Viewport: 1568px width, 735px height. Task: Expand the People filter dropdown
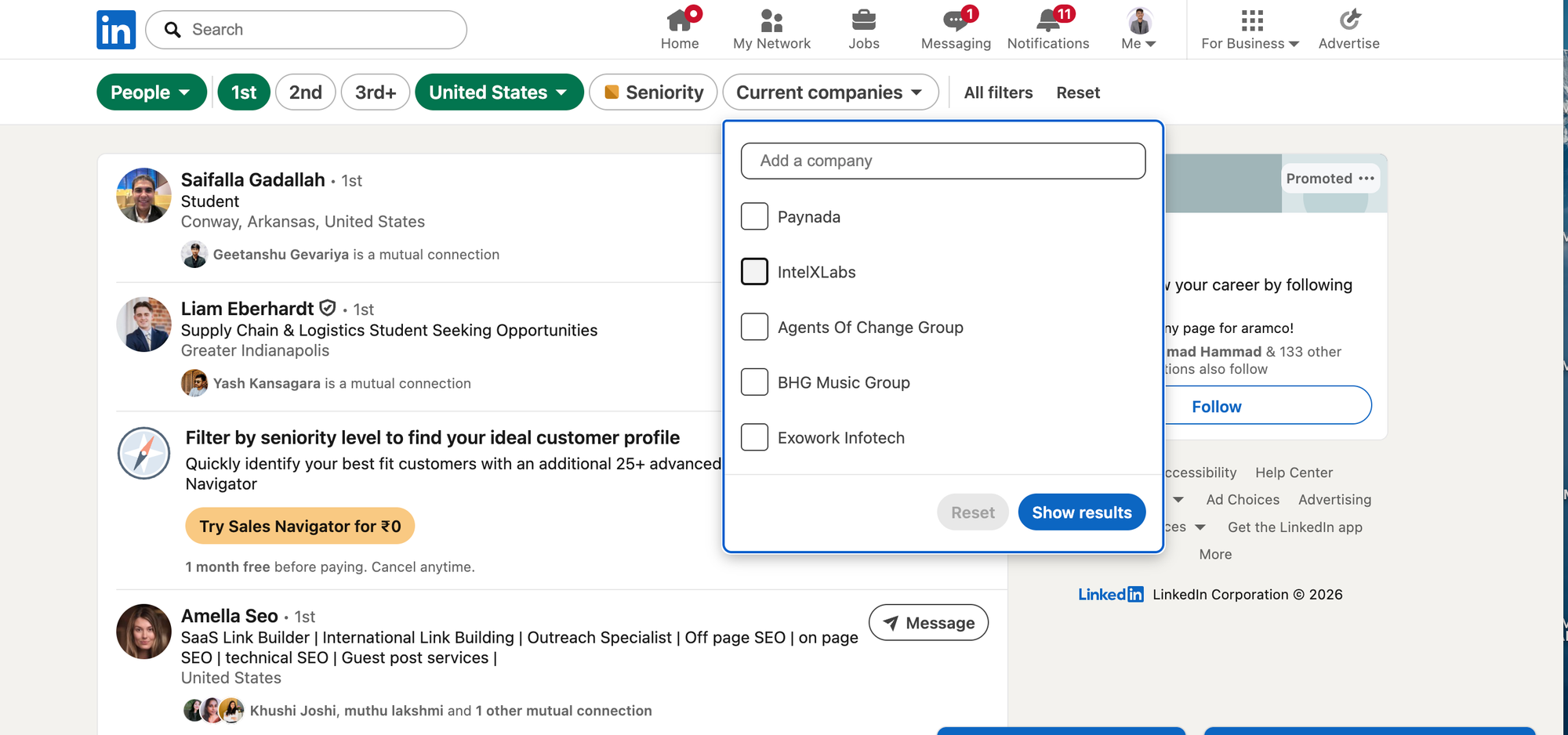pos(151,92)
